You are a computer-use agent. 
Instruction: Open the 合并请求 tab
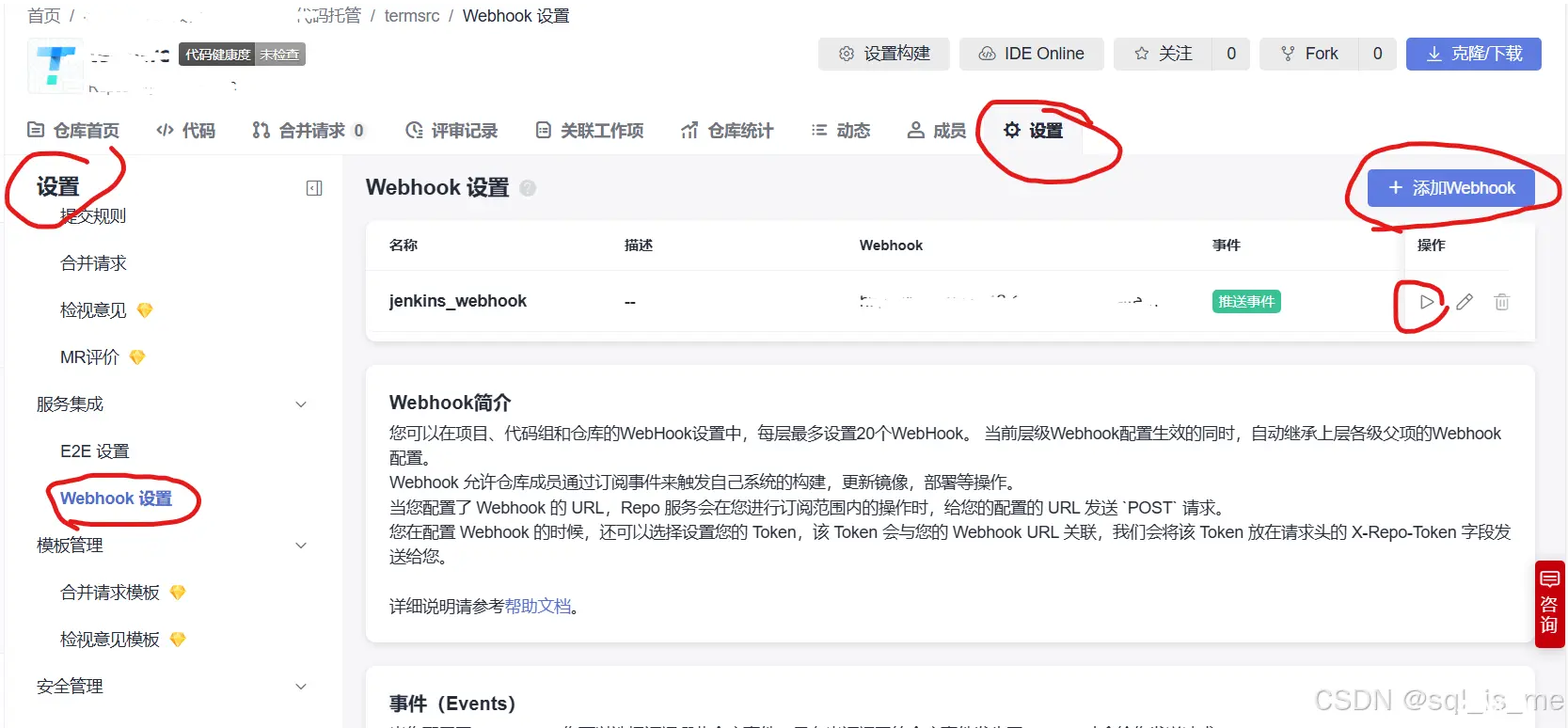[x=309, y=131]
